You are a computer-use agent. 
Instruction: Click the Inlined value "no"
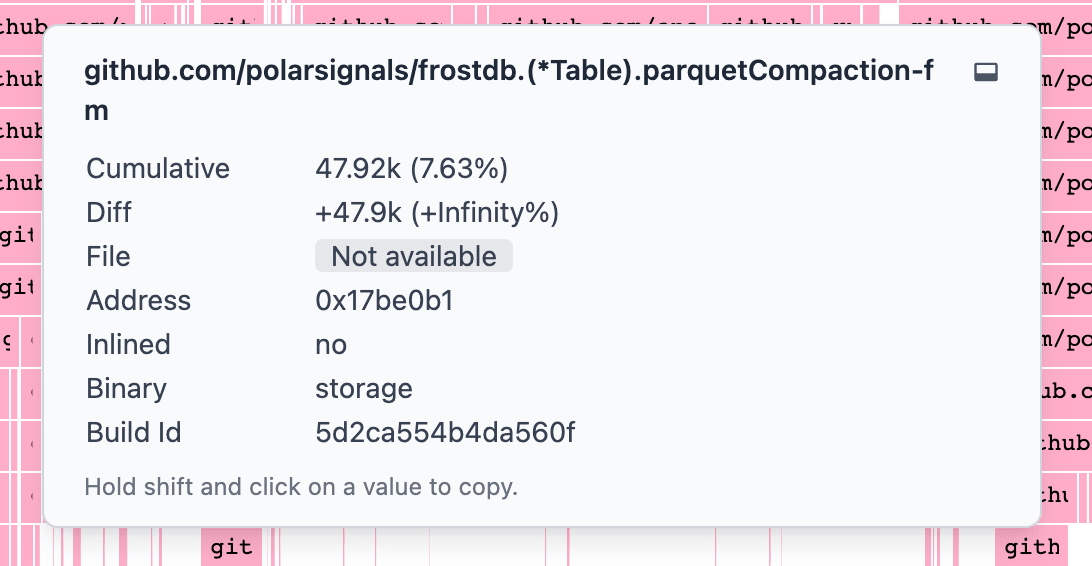(331, 345)
